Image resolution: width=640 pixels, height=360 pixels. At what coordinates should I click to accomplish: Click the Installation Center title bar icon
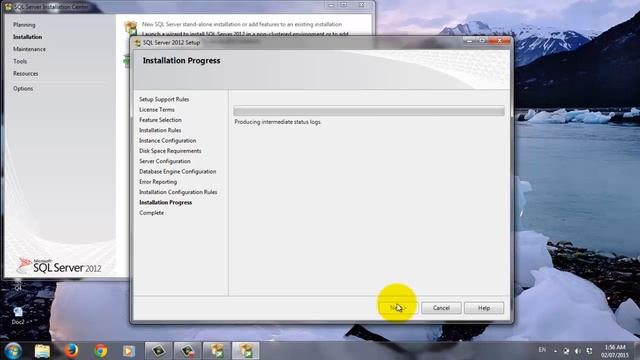pos(8,7)
